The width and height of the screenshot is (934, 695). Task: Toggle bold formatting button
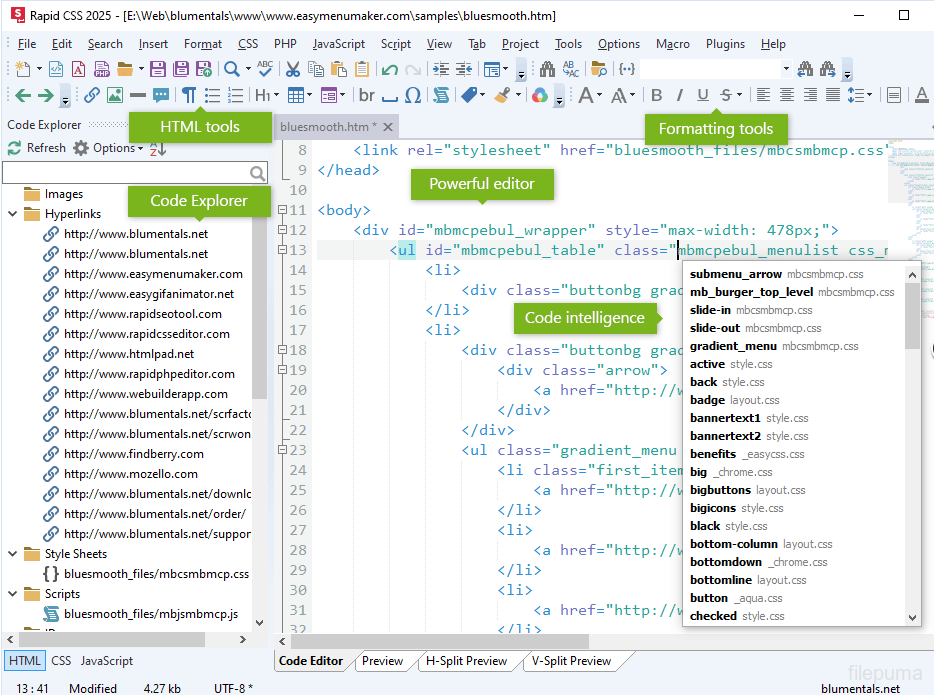coord(657,95)
